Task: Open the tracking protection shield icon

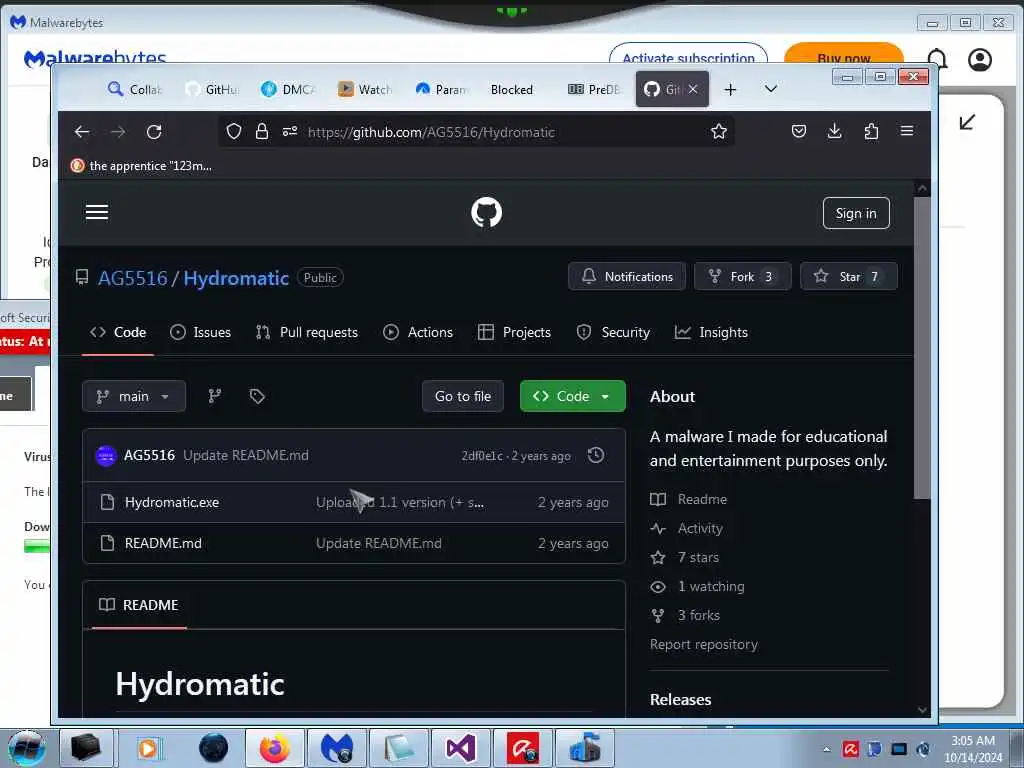Action: tap(234, 132)
